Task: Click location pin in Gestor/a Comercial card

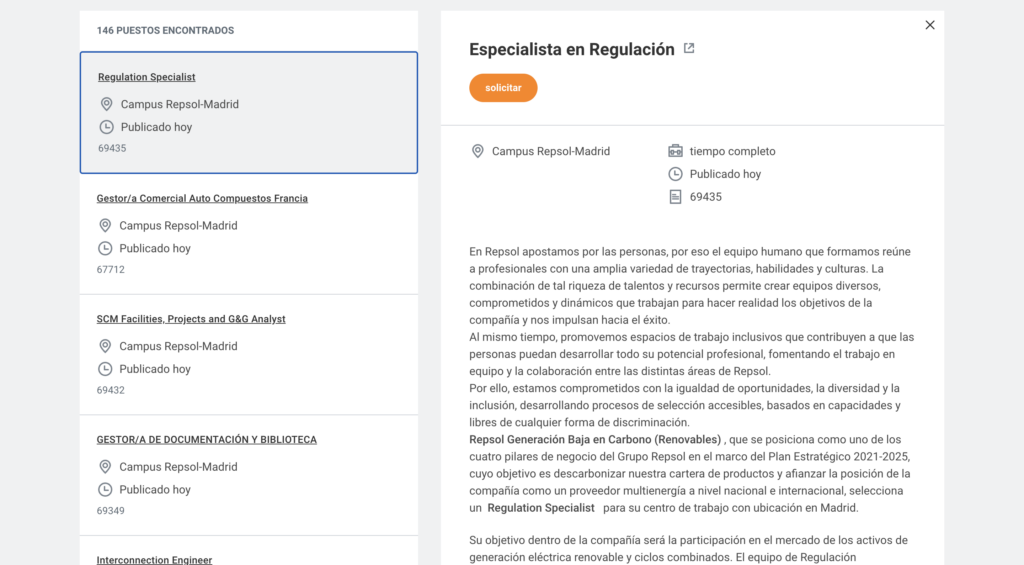Action: click(x=105, y=225)
